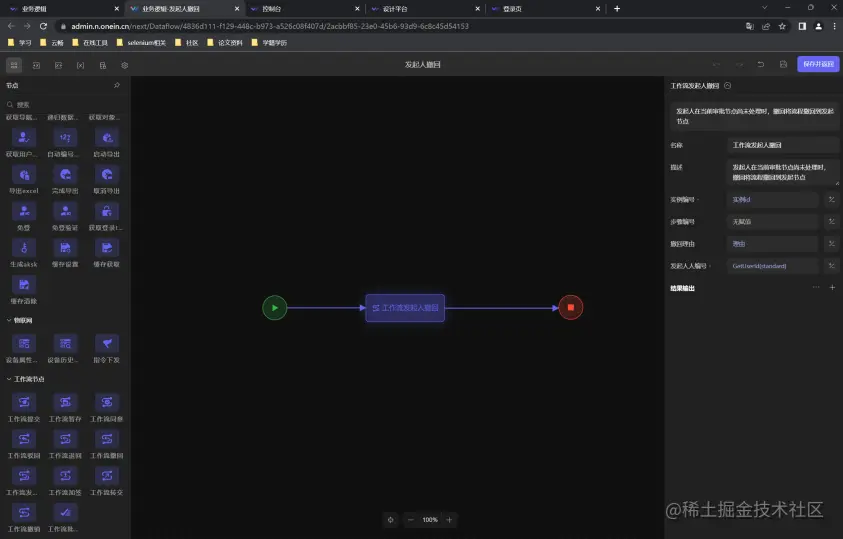Select the 免登 node icon
843x539 pixels.
(x=24, y=211)
